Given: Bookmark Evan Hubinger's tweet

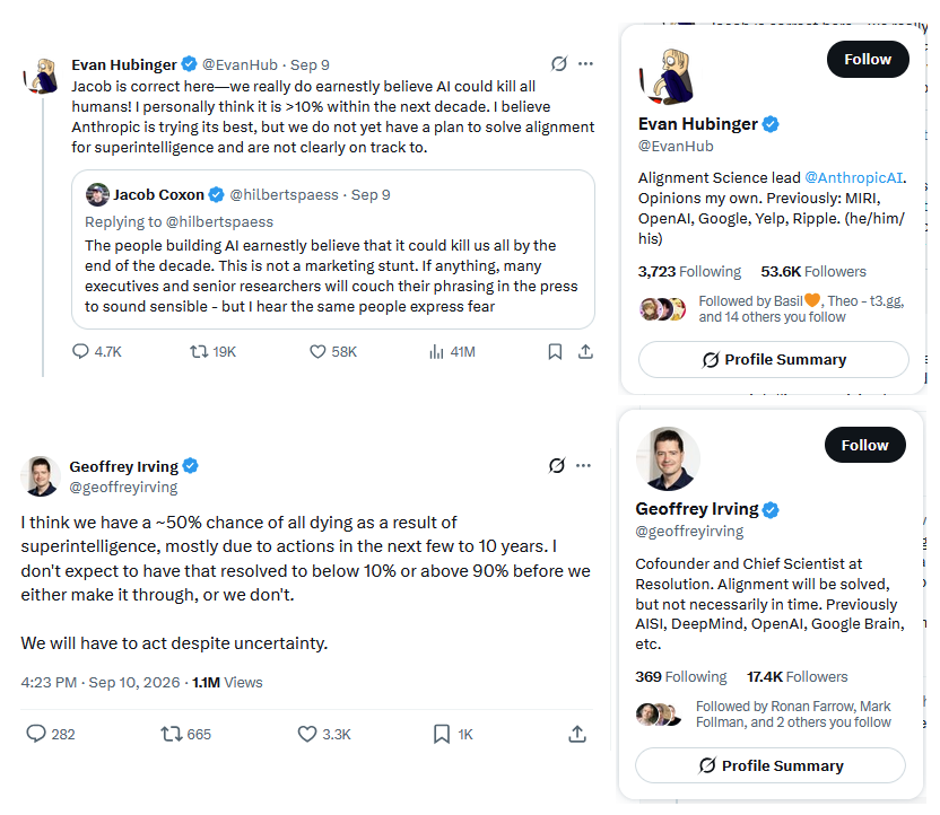Looking at the screenshot, I should click(555, 351).
